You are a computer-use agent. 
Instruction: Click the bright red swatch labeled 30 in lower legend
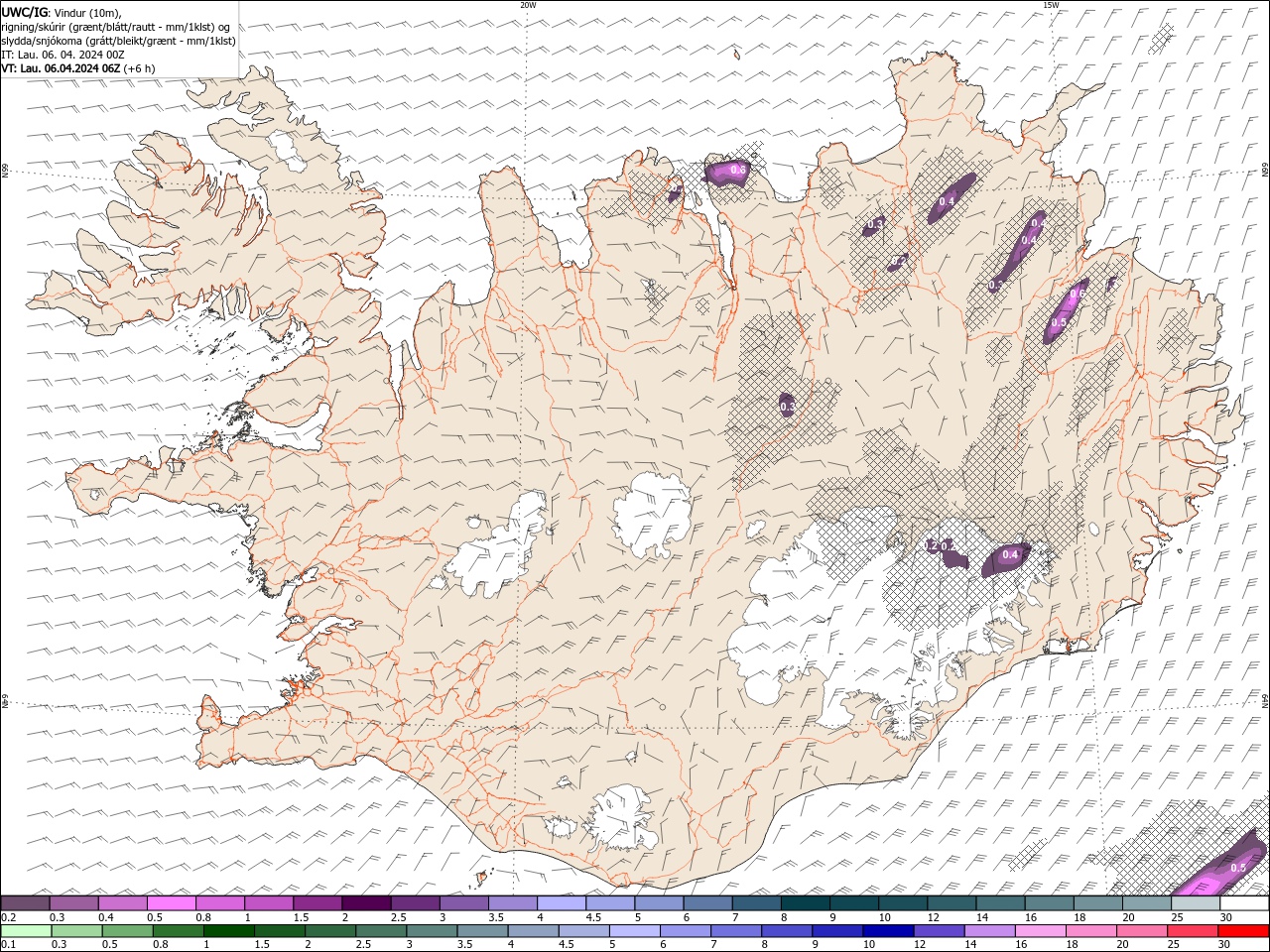coord(1243,931)
